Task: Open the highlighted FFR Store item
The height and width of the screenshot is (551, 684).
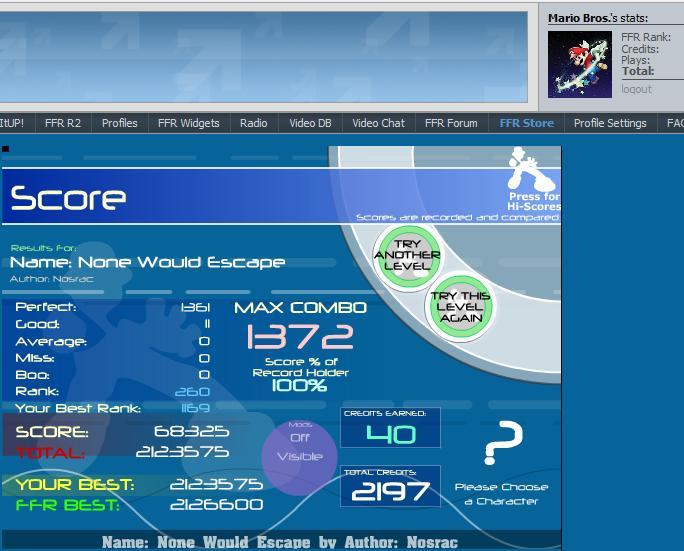Action: tap(526, 123)
